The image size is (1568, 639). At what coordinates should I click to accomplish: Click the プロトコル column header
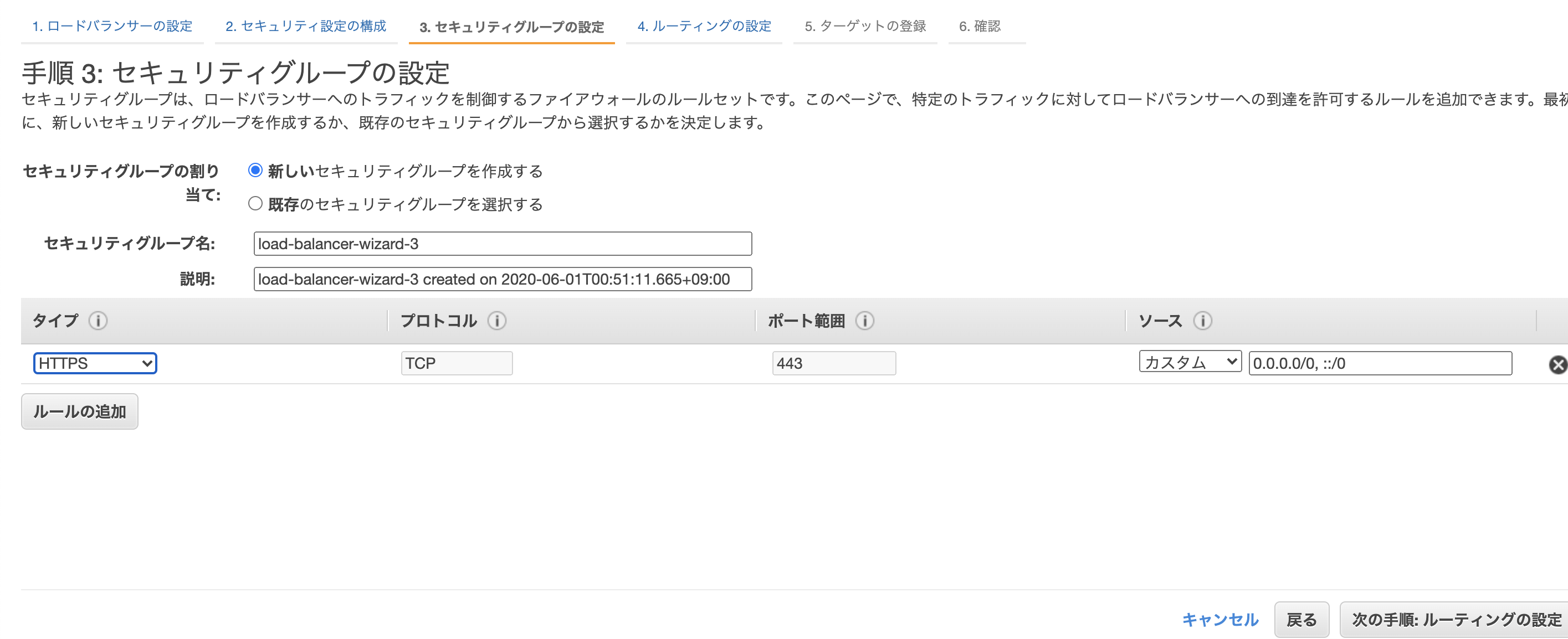pyautogui.click(x=438, y=320)
